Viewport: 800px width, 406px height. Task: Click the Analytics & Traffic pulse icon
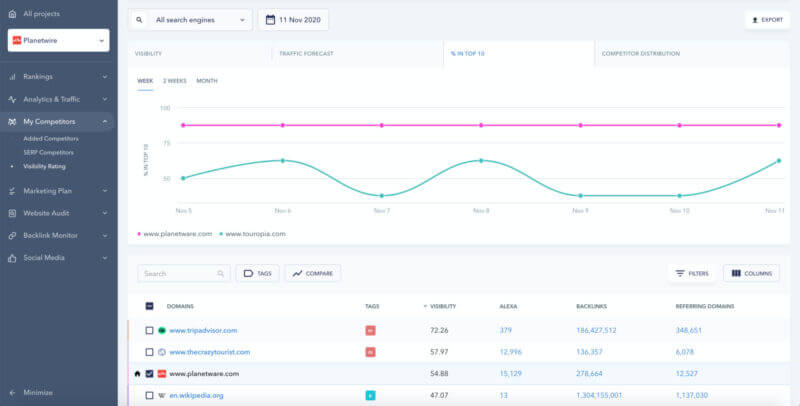[x=12, y=99]
